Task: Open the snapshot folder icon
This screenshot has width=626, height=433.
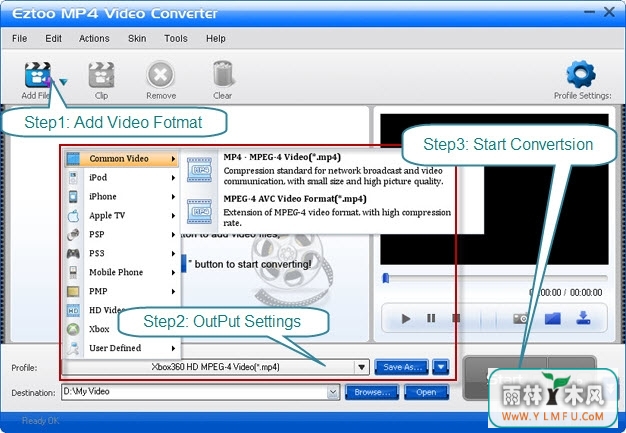Action: click(553, 318)
